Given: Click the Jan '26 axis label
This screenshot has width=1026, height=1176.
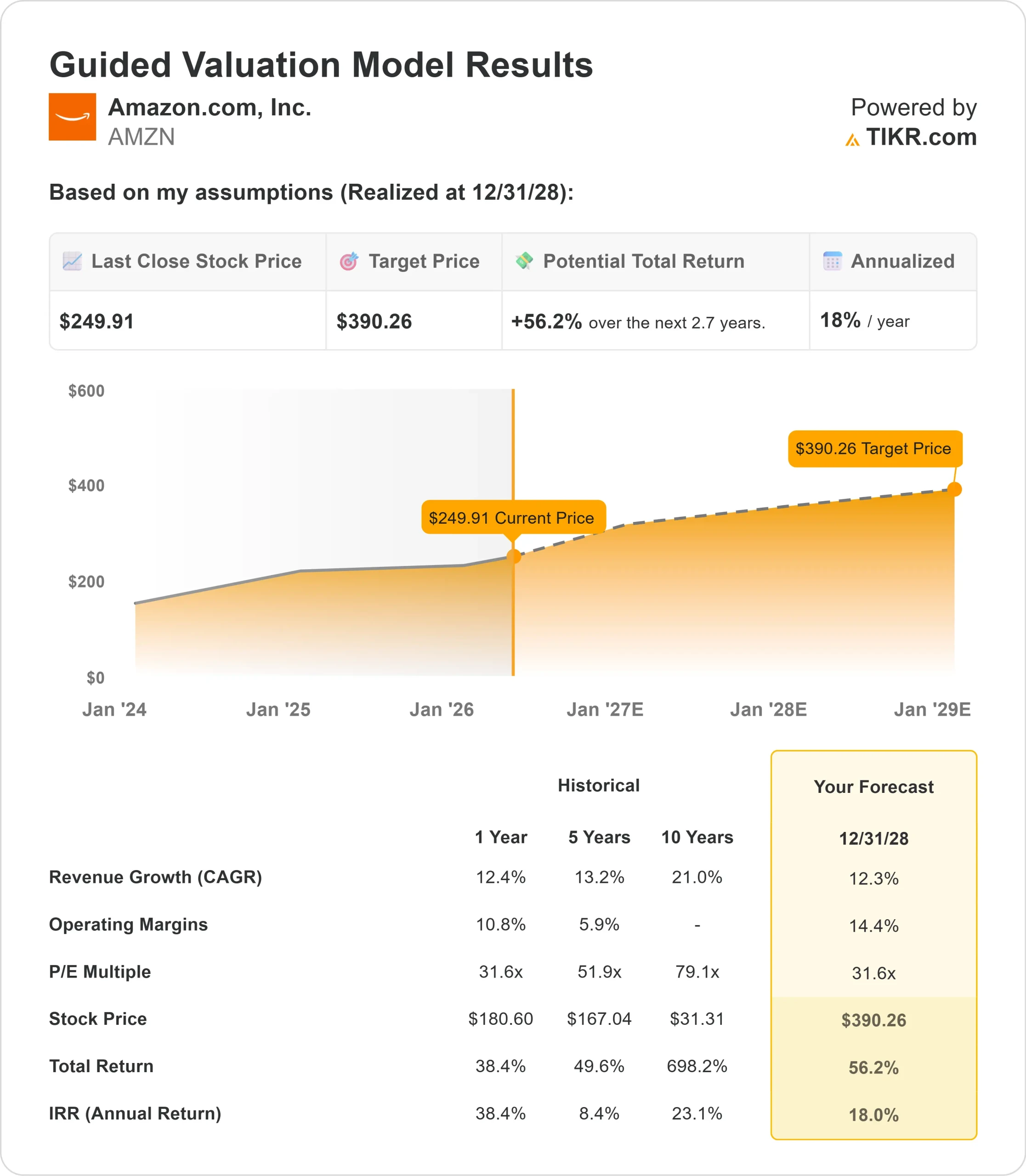Looking at the screenshot, I should pyautogui.click(x=442, y=710).
